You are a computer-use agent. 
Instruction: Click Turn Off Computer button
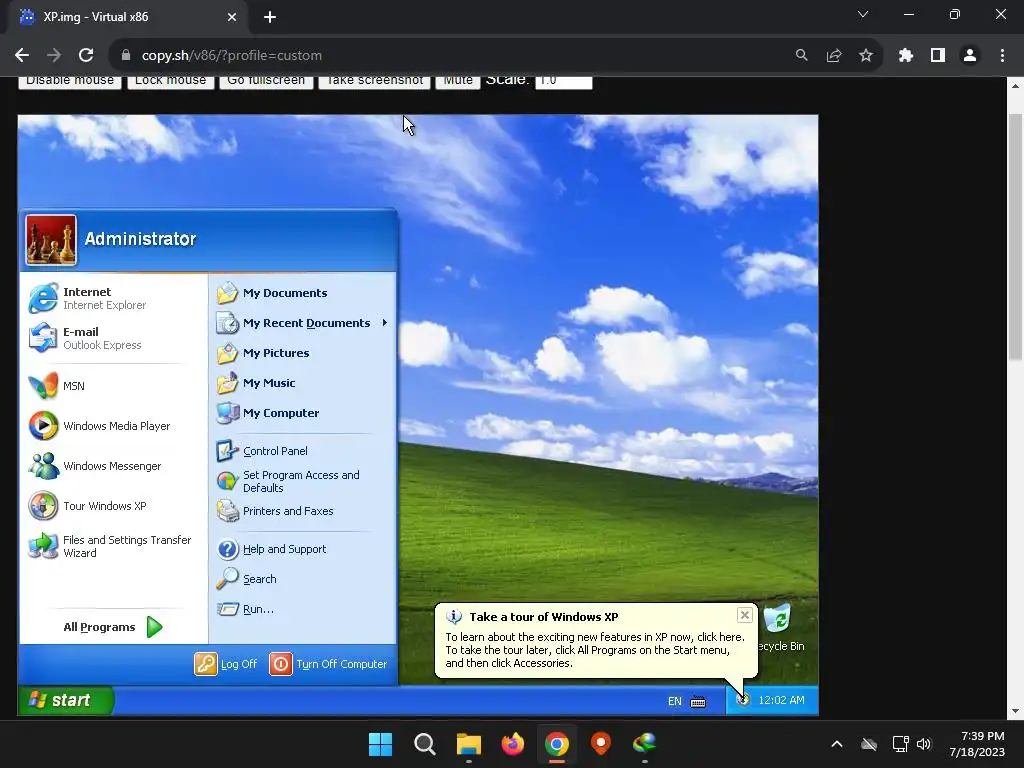tap(328, 664)
